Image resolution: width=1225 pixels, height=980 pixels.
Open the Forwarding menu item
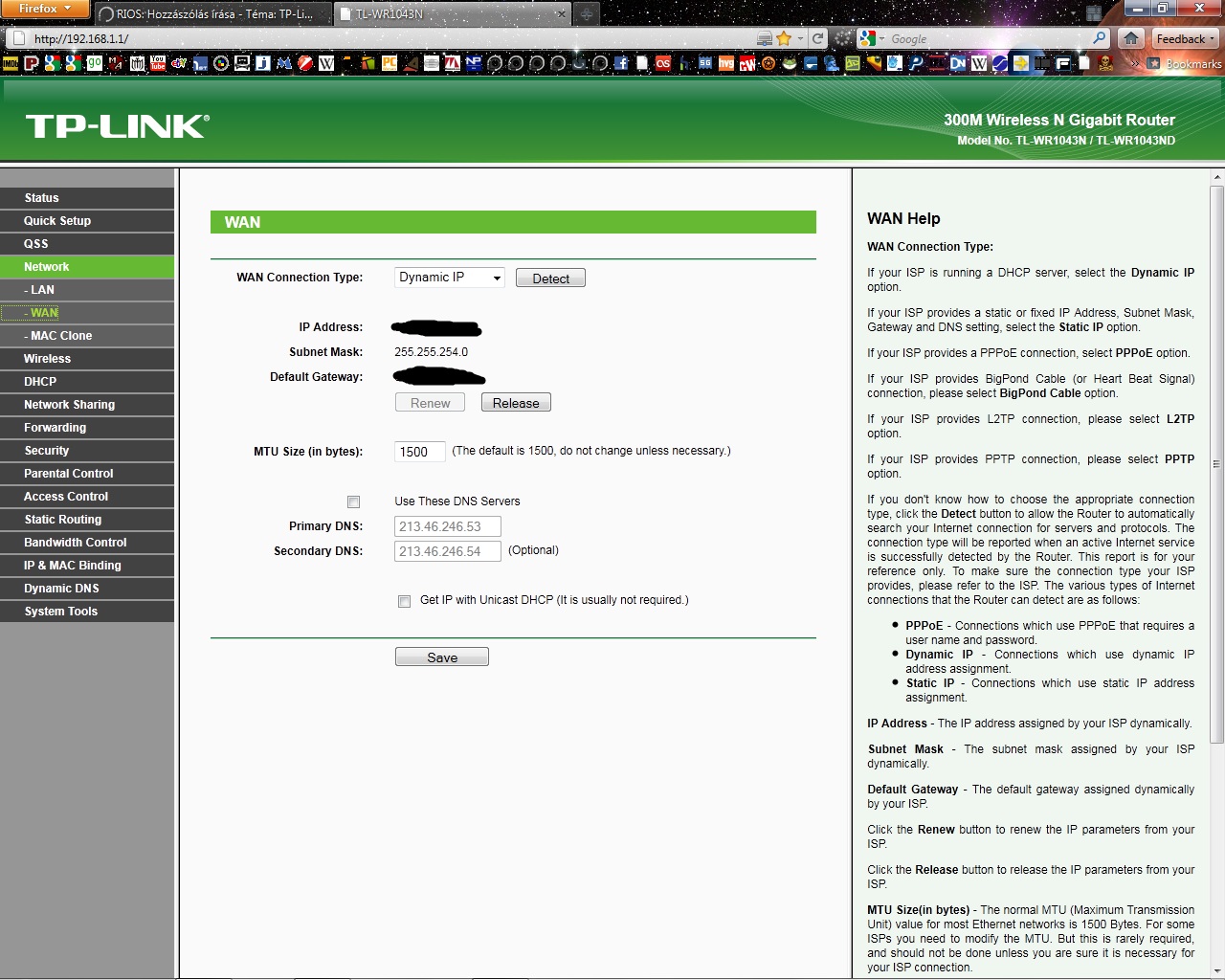coord(87,428)
